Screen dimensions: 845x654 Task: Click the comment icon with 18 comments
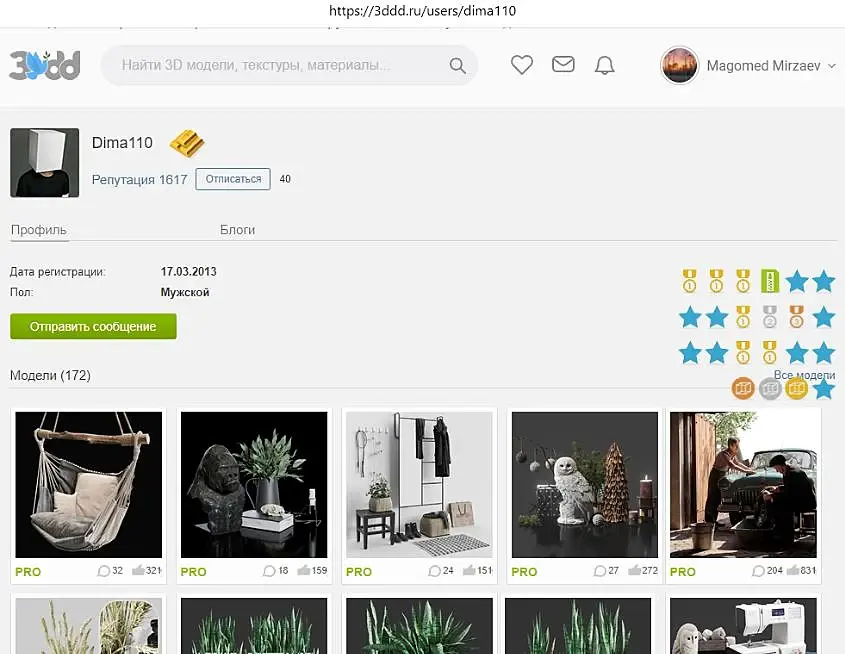tap(269, 571)
